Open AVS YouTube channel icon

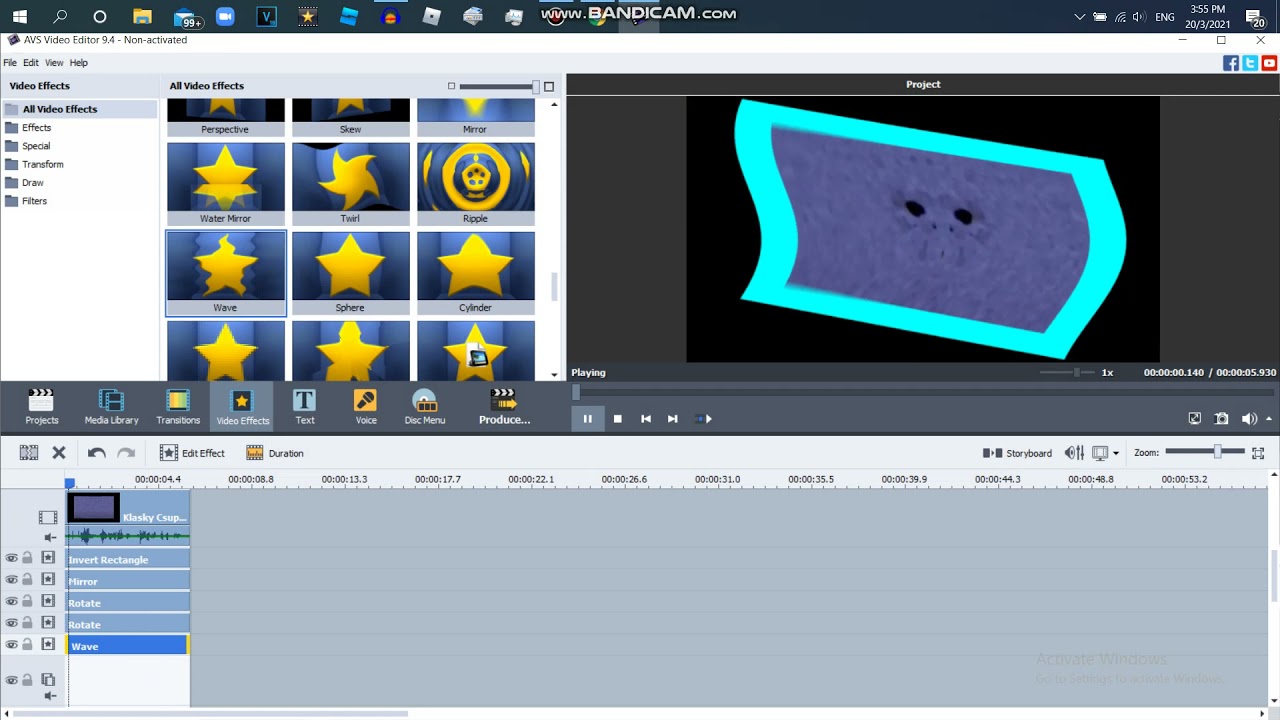coord(1269,63)
